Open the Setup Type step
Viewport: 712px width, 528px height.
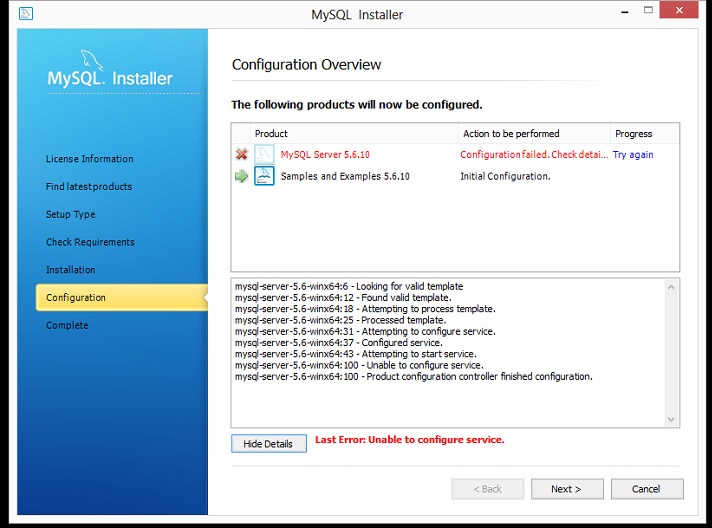click(70, 214)
